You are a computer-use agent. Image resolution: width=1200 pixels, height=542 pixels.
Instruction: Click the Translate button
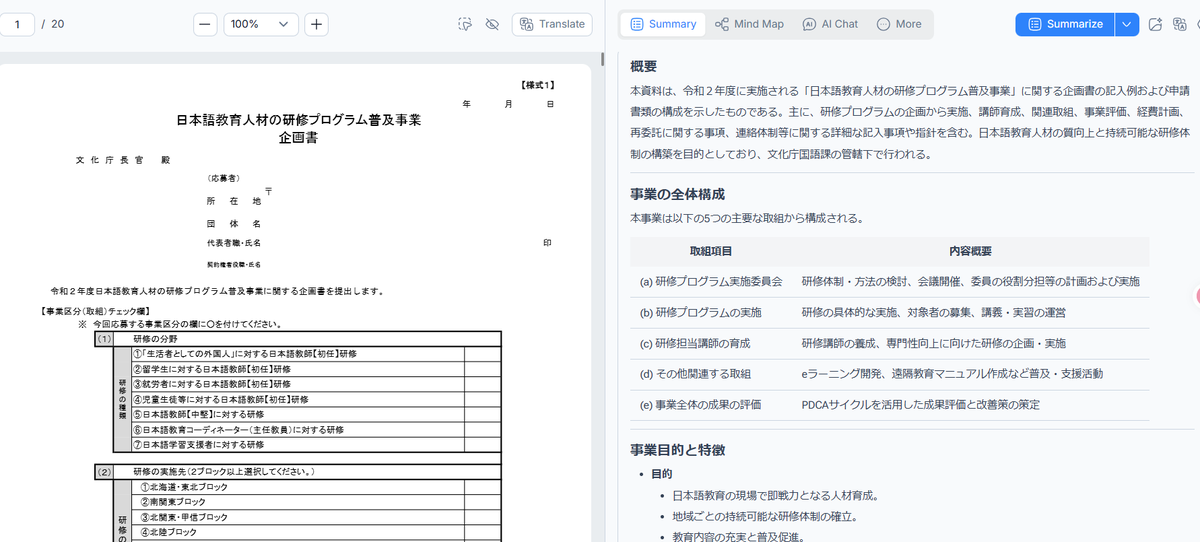(552, 24)
